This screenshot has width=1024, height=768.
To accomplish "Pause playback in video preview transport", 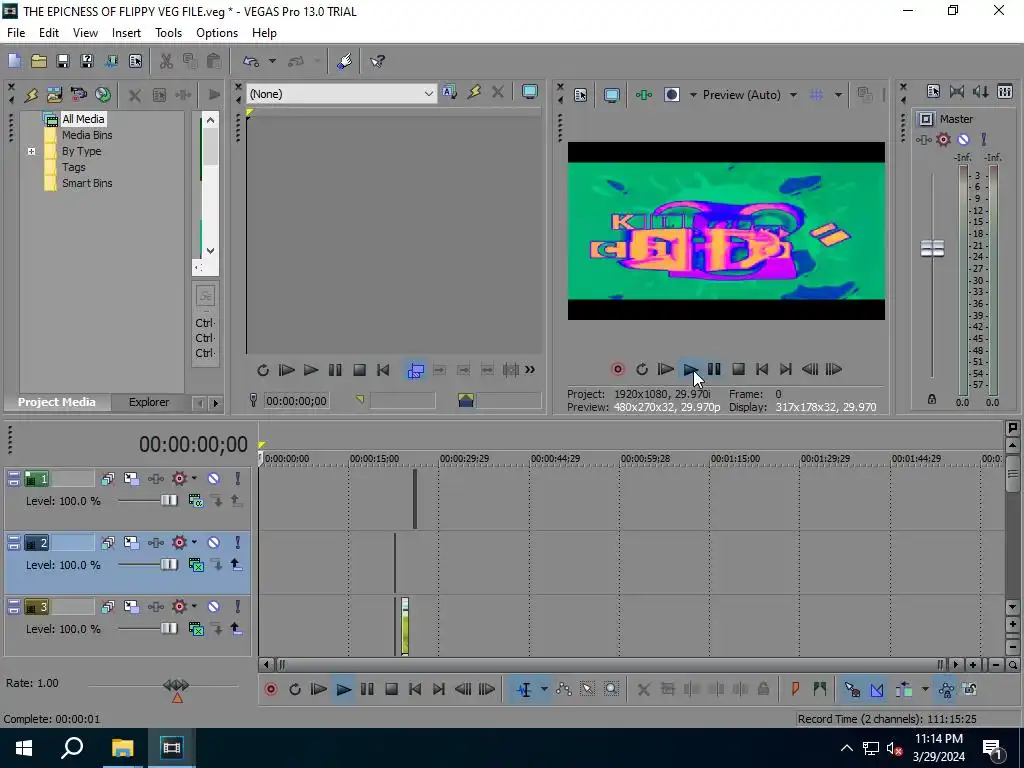I will pyautogui.click(x=714, y=370).
